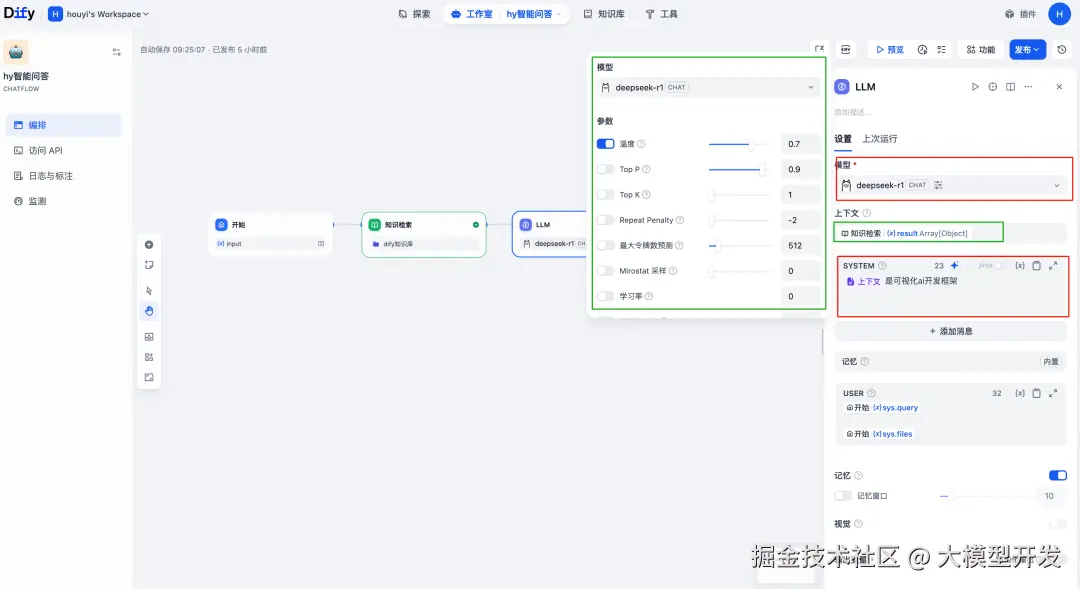1080x589 pixels.
Task: Click the Dify logo
Action: tap(19, 13)
